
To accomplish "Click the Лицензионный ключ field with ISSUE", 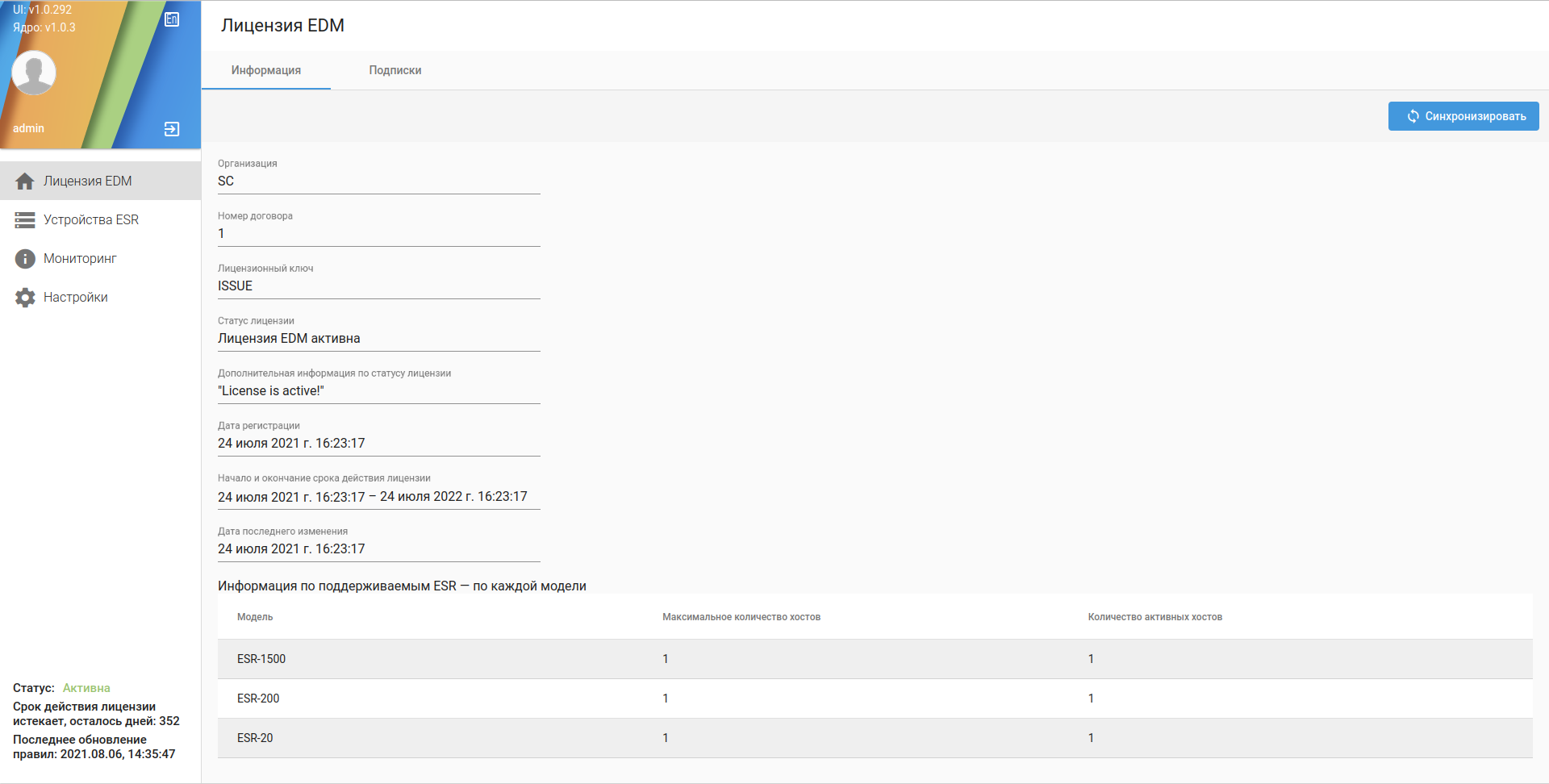I will [378, 286].
